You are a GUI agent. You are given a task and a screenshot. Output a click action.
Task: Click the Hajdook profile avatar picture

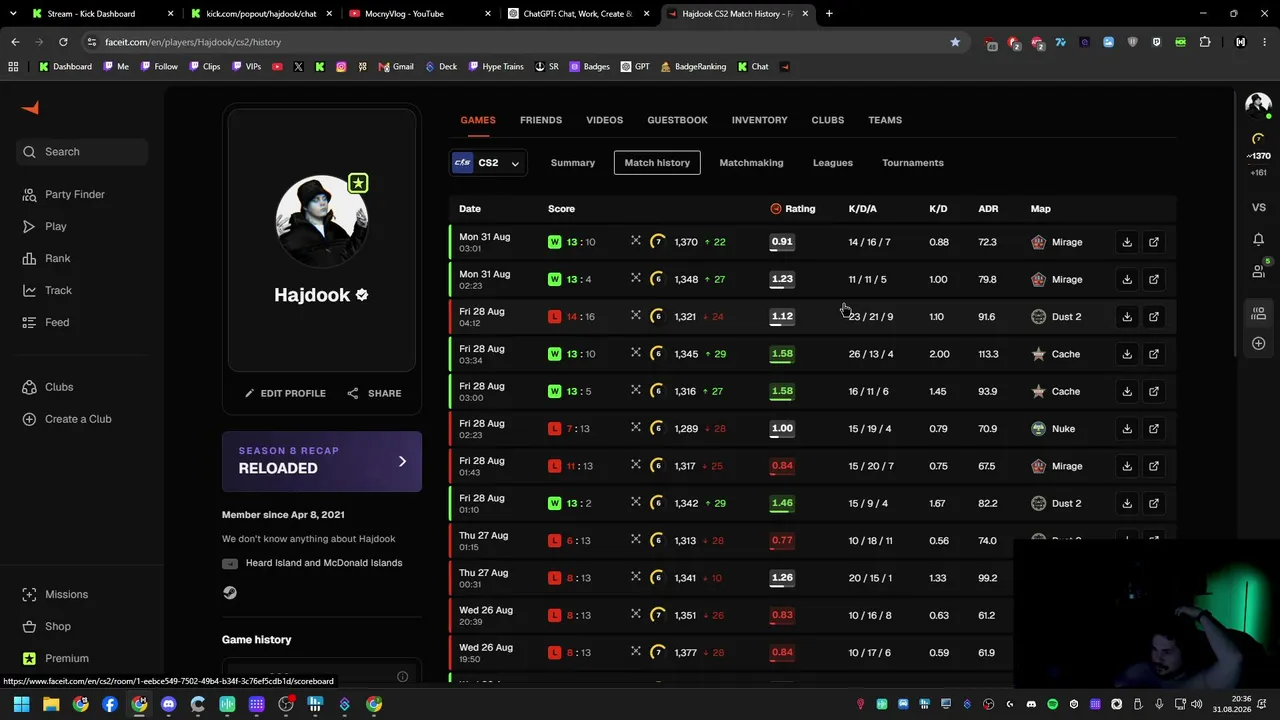coord(322,221)
